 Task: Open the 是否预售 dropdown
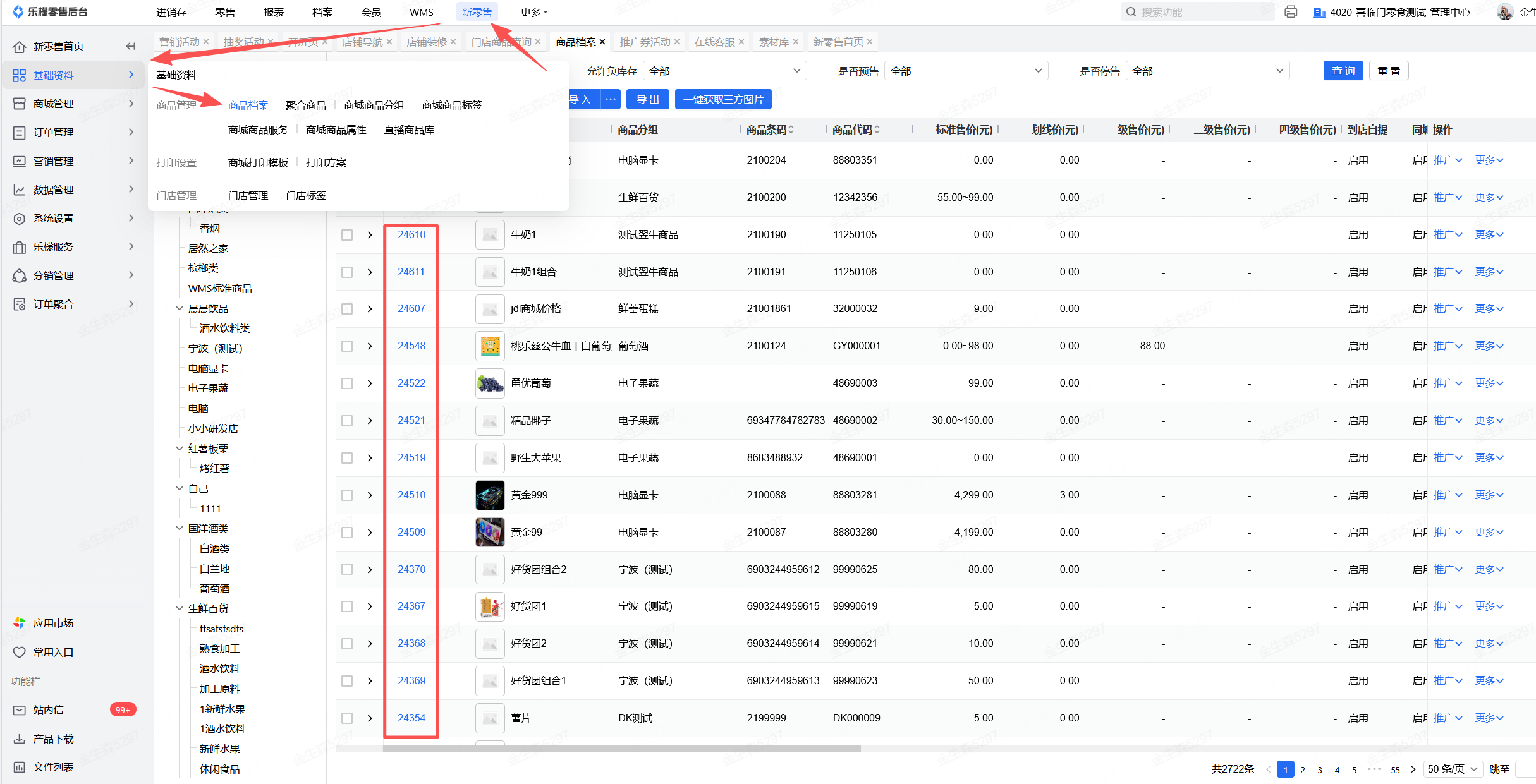[x=965, y=71]
